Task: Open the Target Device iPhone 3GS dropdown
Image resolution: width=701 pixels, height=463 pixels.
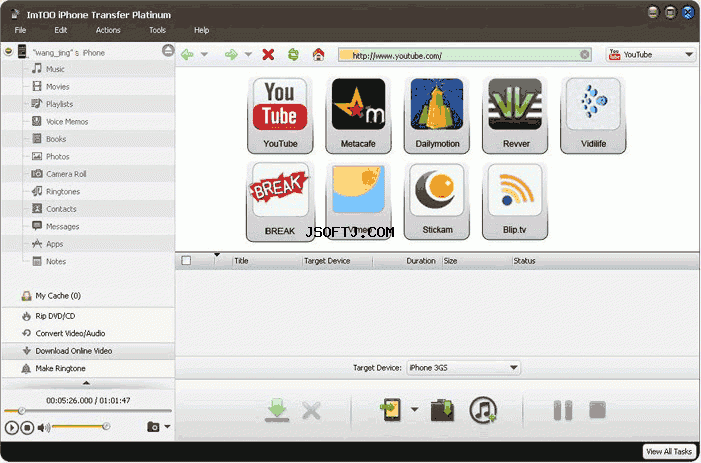Action: (x=463, y=368)
